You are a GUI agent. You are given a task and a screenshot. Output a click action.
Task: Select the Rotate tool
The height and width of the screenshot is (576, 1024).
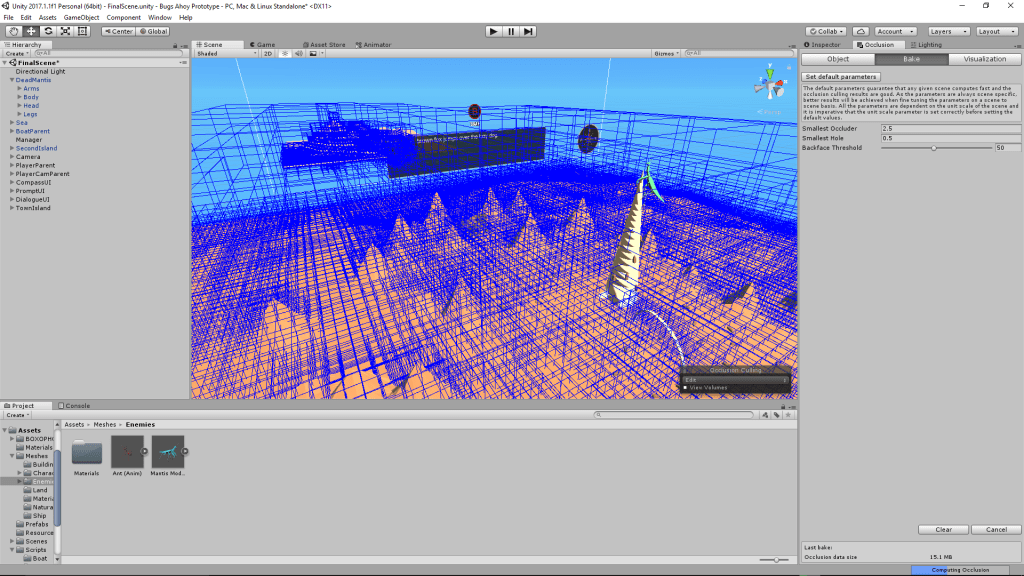point(48,31)
